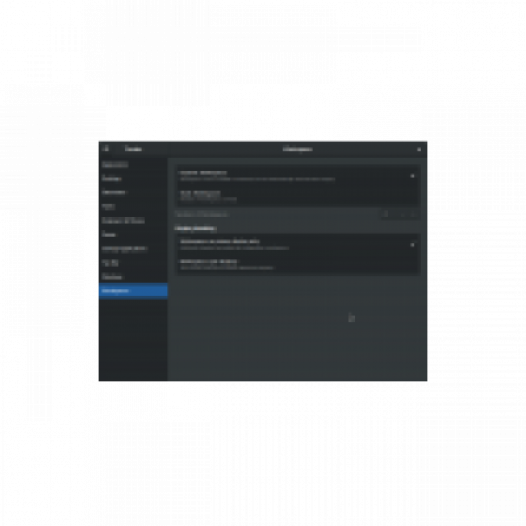The height and width of the screenshot is (526, 526).
Task: Choose the Static Workspaces option
Action: (298, 196)
